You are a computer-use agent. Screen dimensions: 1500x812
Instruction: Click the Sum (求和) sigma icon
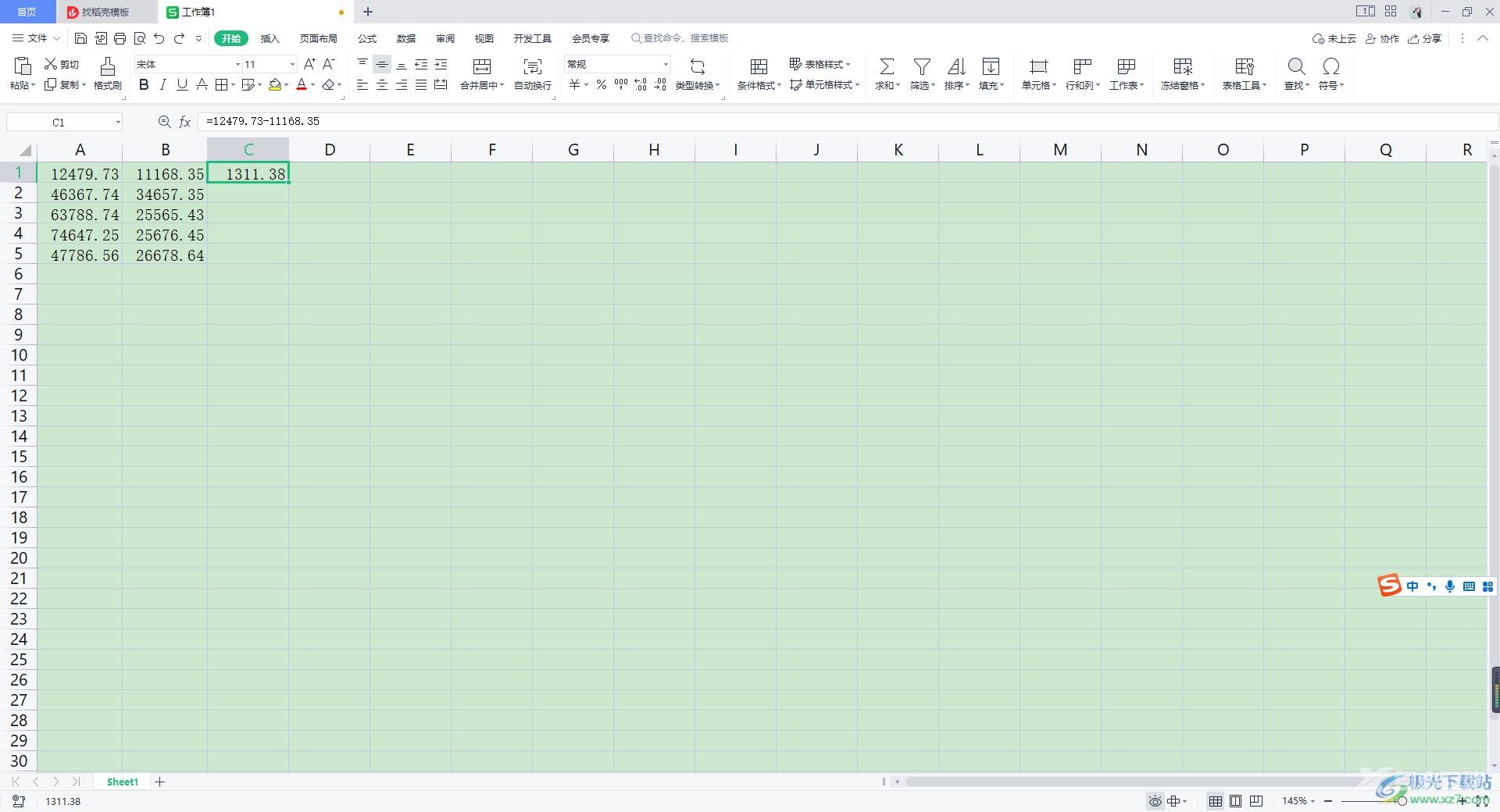887,66
